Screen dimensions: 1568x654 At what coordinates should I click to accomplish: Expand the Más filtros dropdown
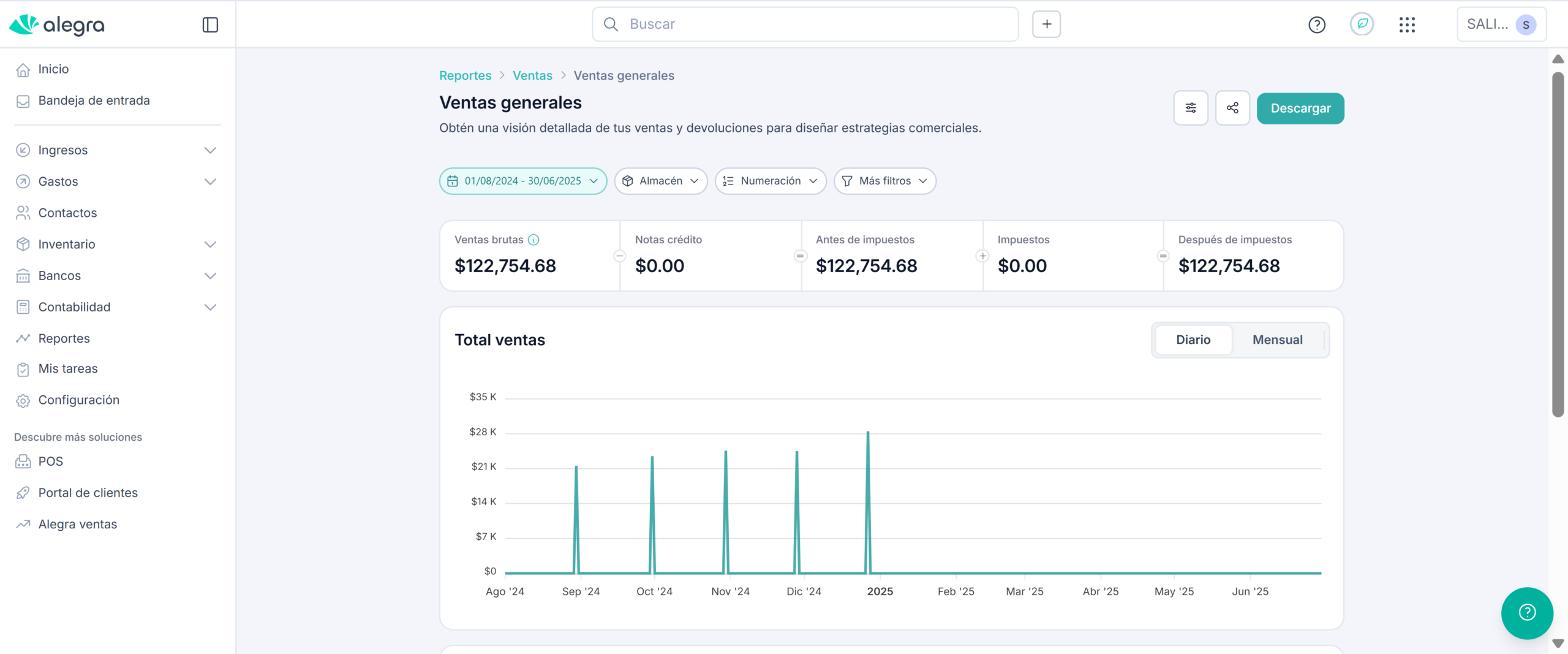click(x=884, y=181)
